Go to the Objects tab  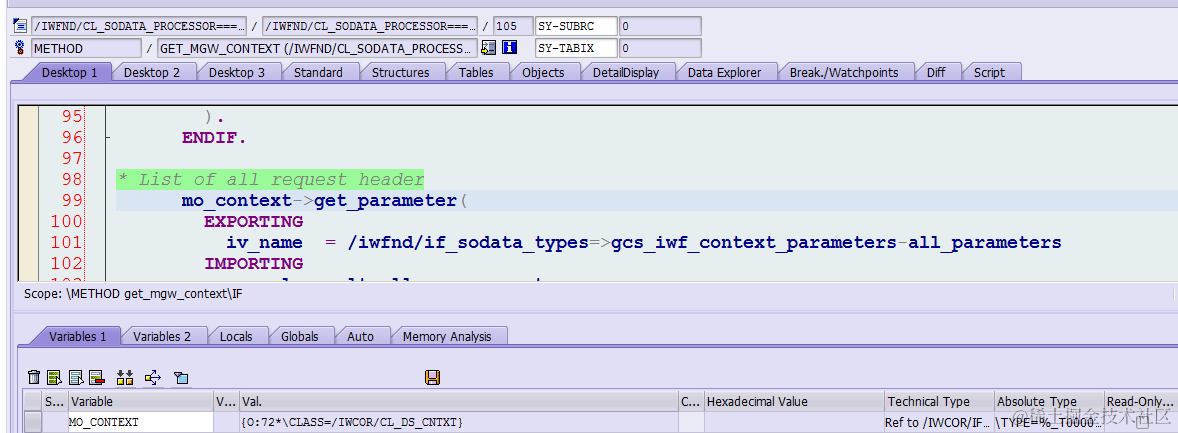tap(543, 72)
